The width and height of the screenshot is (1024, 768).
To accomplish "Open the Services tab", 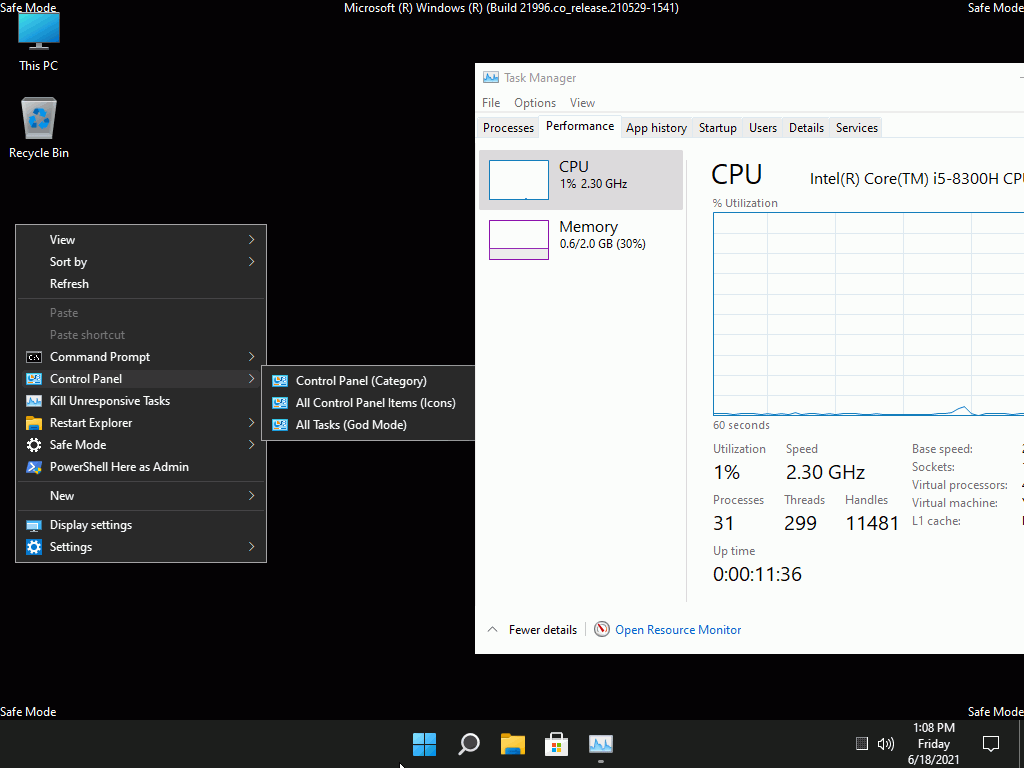I will coord(857,128).
